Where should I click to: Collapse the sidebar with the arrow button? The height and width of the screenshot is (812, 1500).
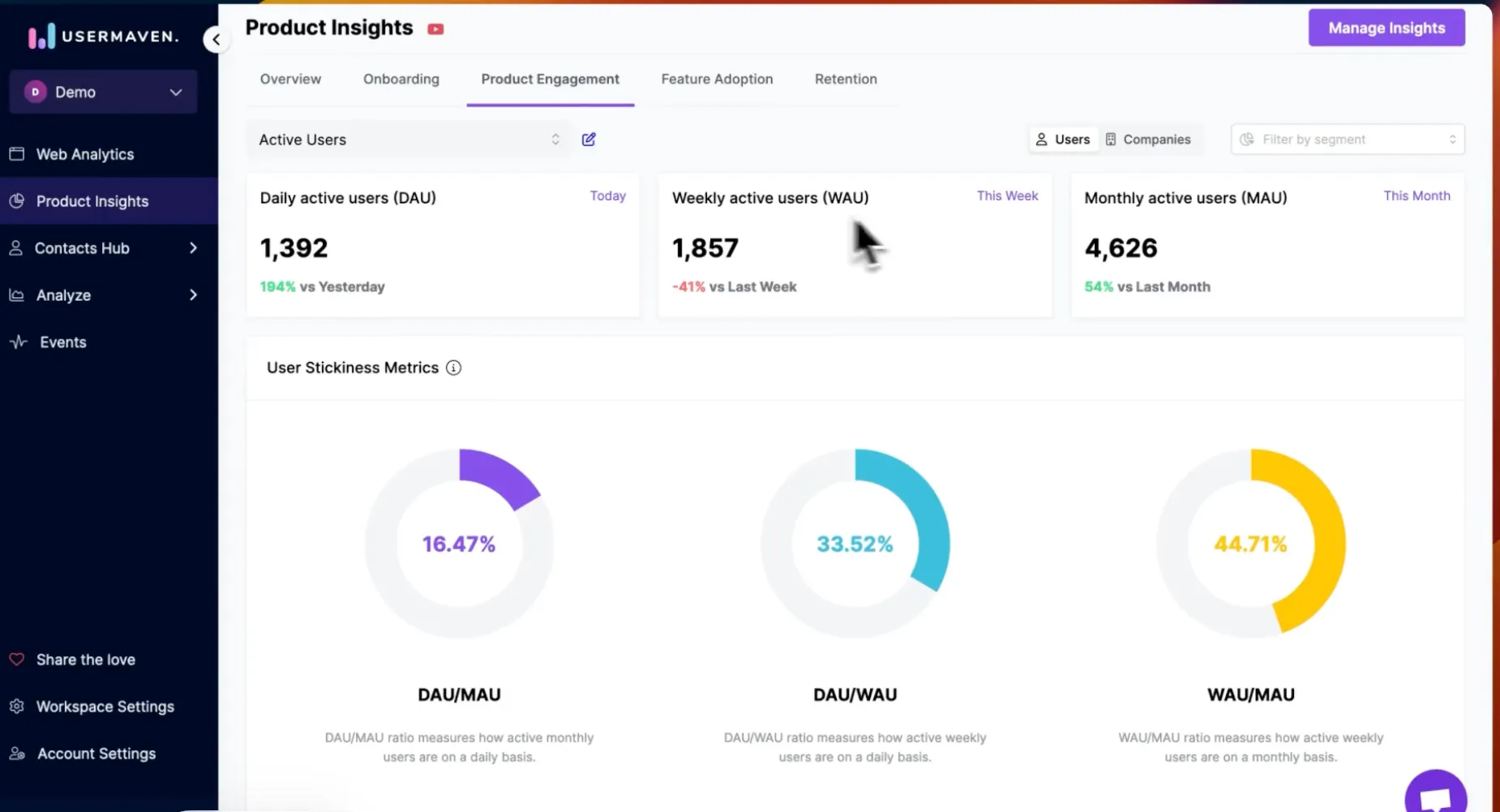click(x=216, y=39)
